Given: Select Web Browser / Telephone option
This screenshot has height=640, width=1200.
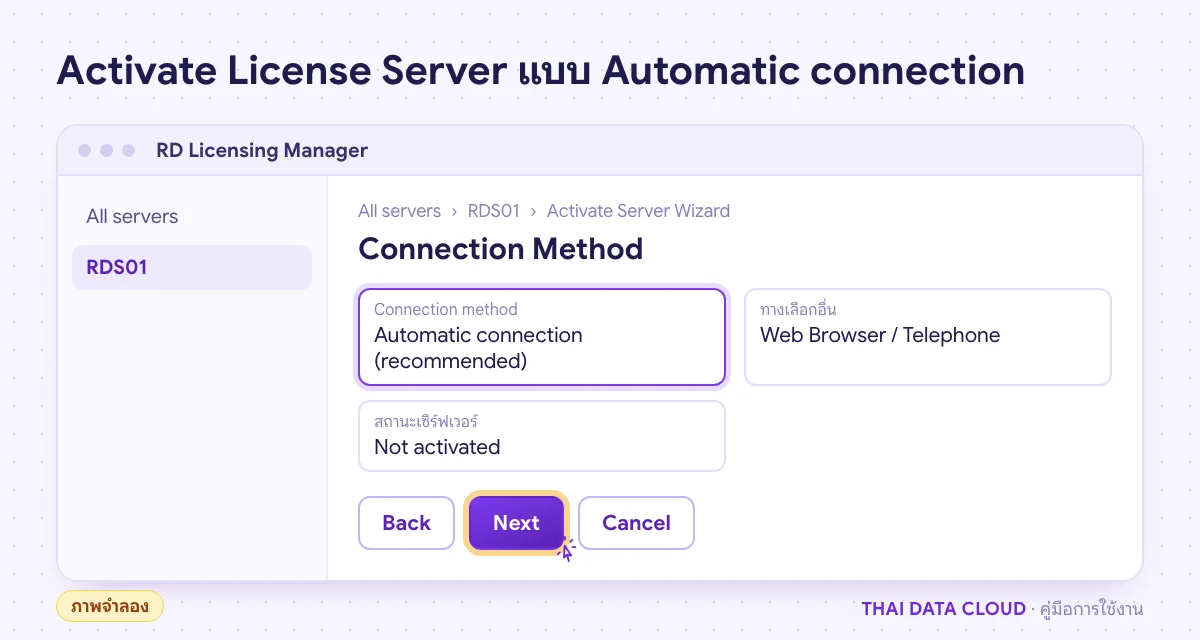Looking at the screenshot, I should (928, 337).
